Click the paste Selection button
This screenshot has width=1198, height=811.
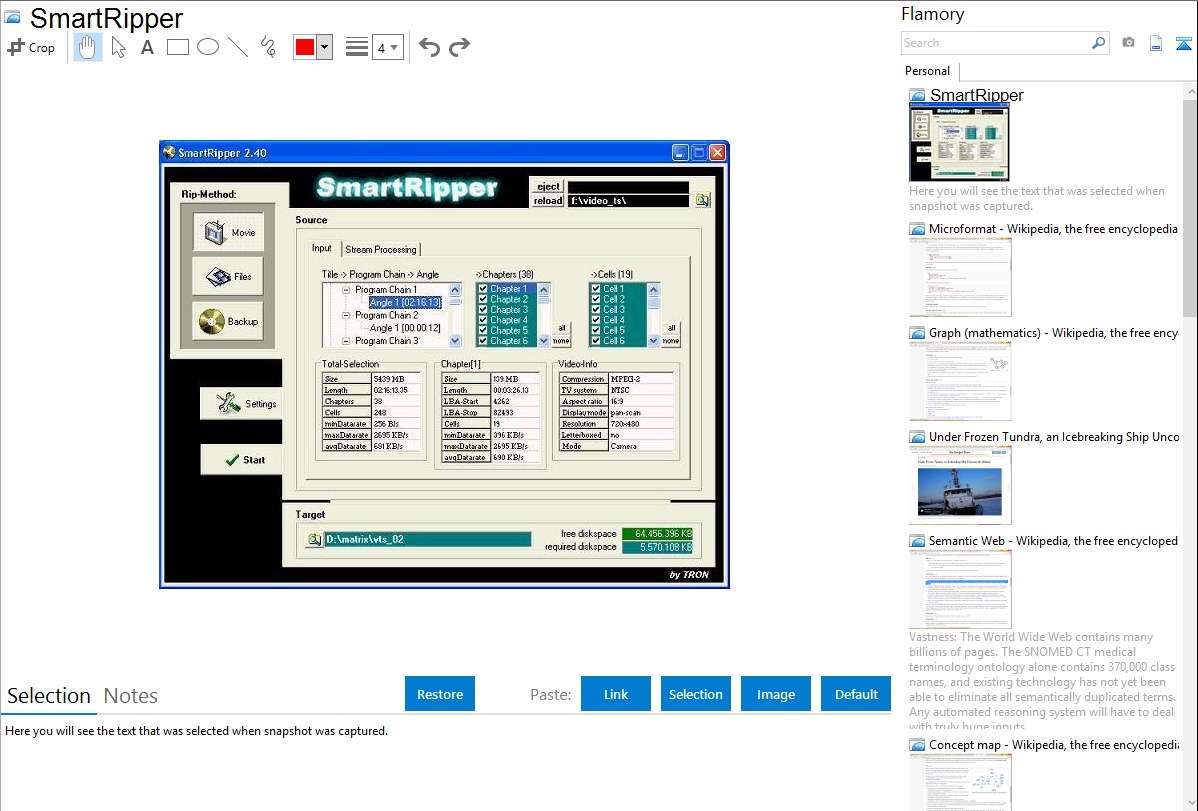(695, 694)
